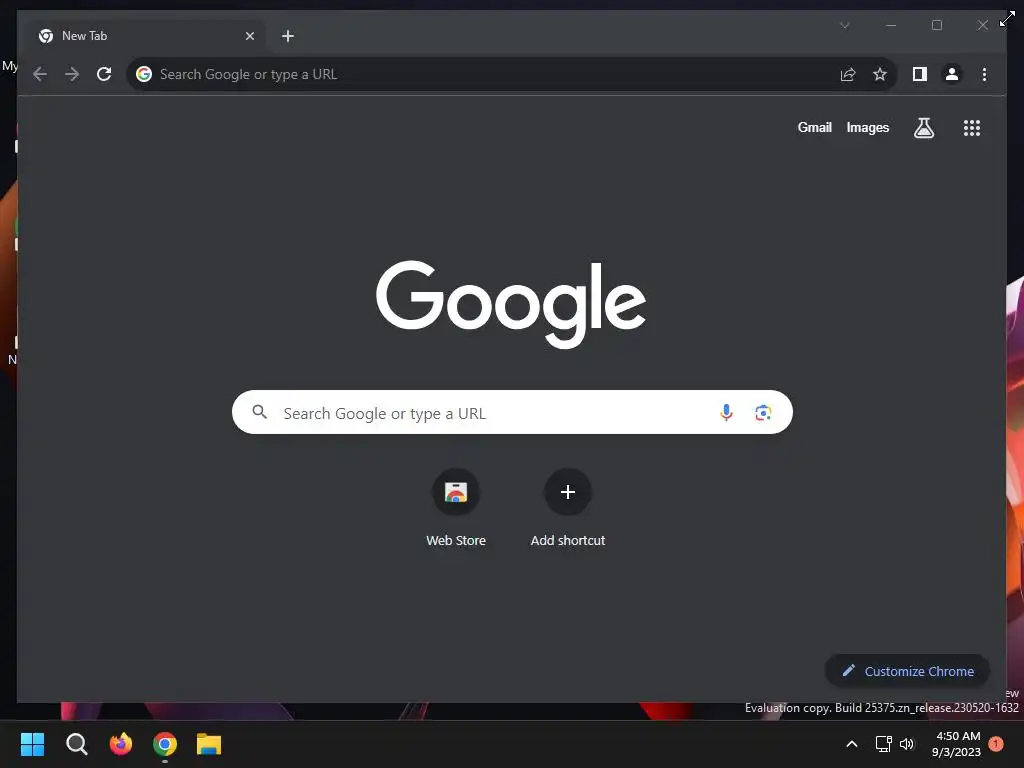Expand the tab search chevron
The width and height of the screenshot is (1024, 768).
tap(844, 25)
